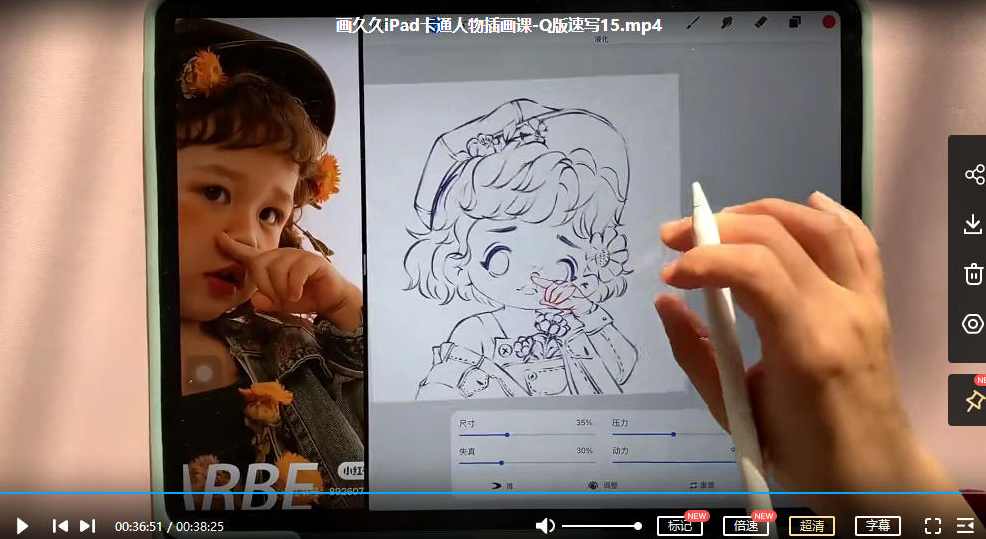Click the 压力 pressure slider handle
The height and width of the screenshot is (539, 986).
pyautogui.click(x=673, y=435)
